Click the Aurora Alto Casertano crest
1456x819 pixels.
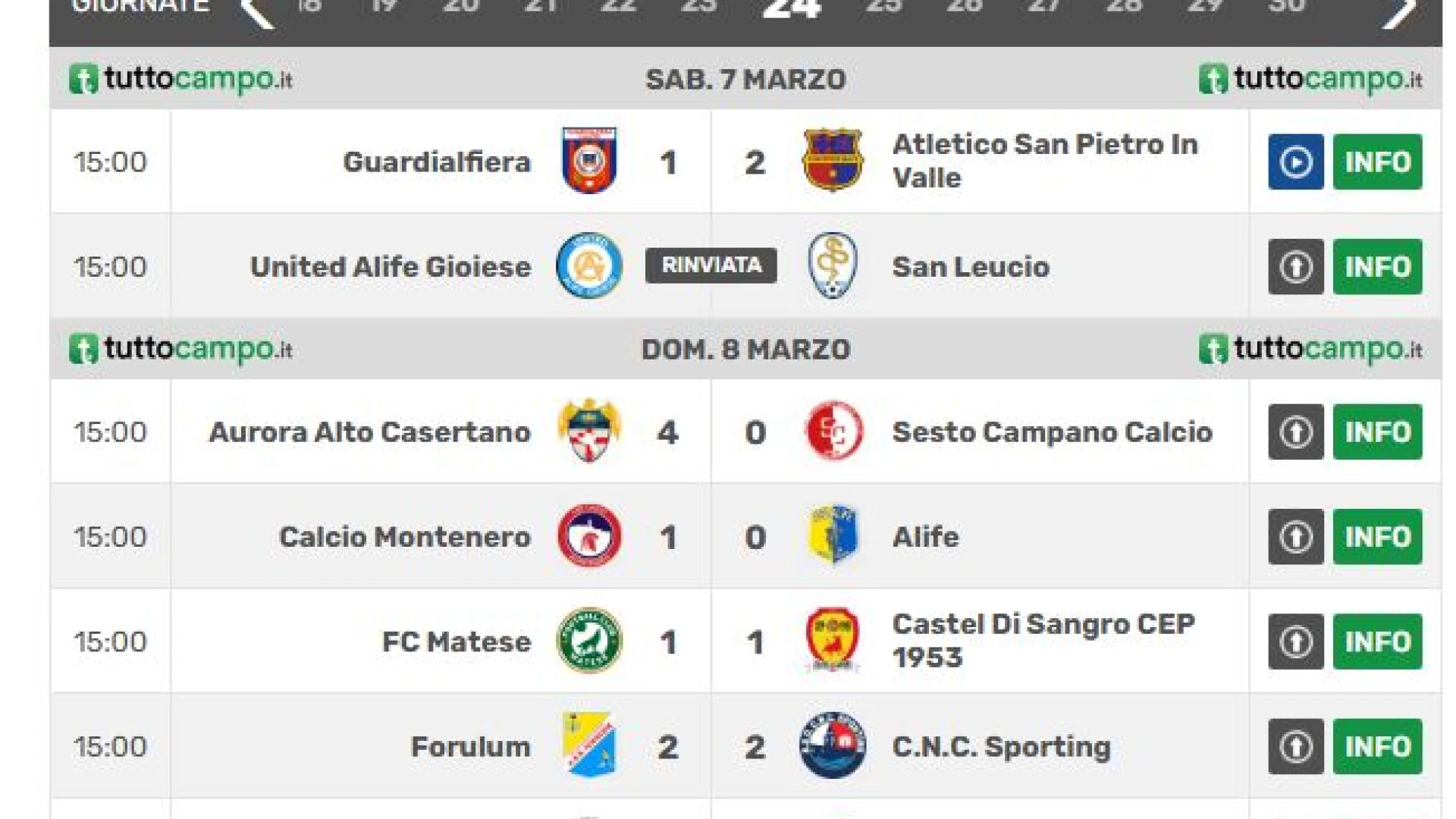point(589,431)
